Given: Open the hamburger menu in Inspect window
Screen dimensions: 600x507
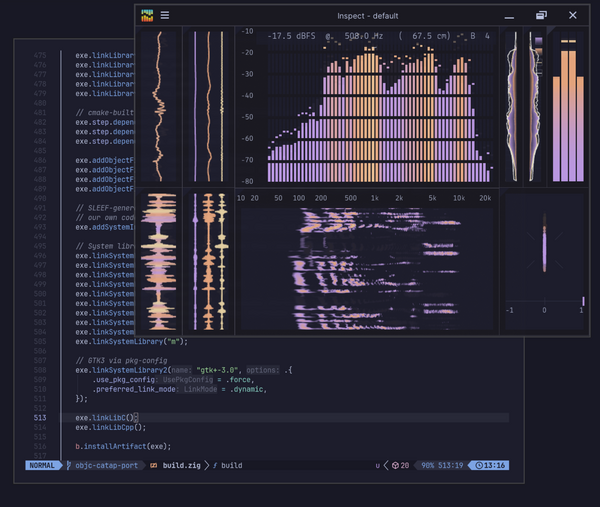Looking at the screenshot, I should pyautogui.click(x=165, y=16).
